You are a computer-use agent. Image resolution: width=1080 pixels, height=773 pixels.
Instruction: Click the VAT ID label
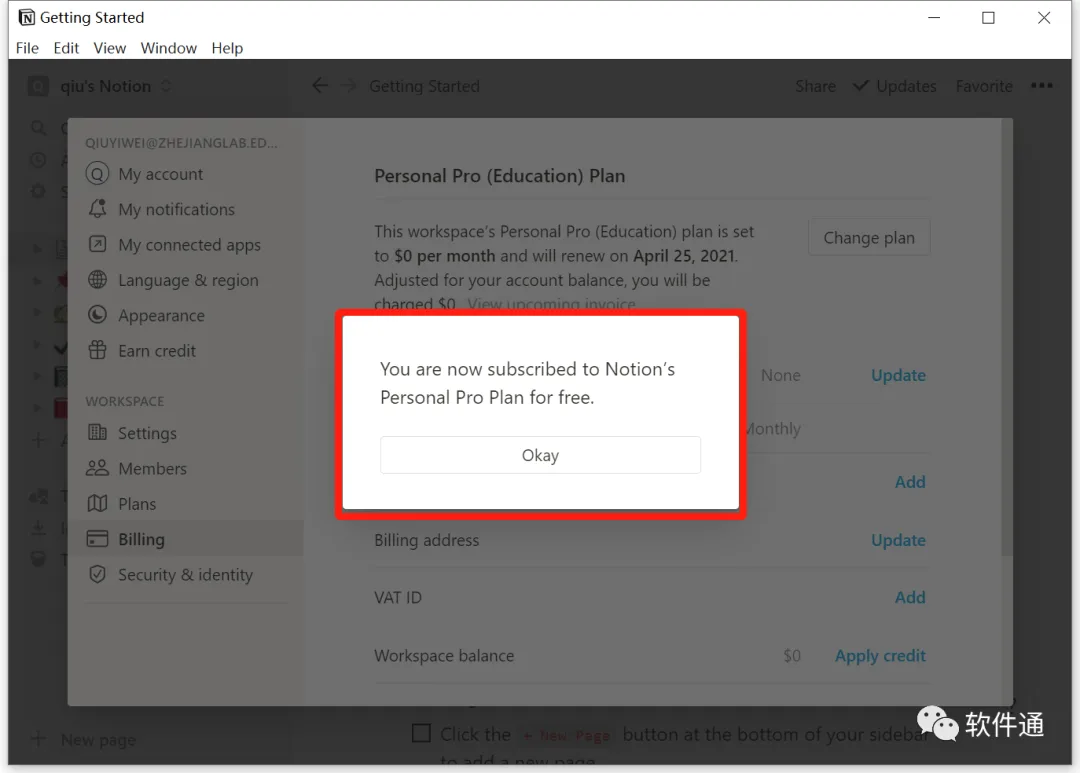coord(397,597)
